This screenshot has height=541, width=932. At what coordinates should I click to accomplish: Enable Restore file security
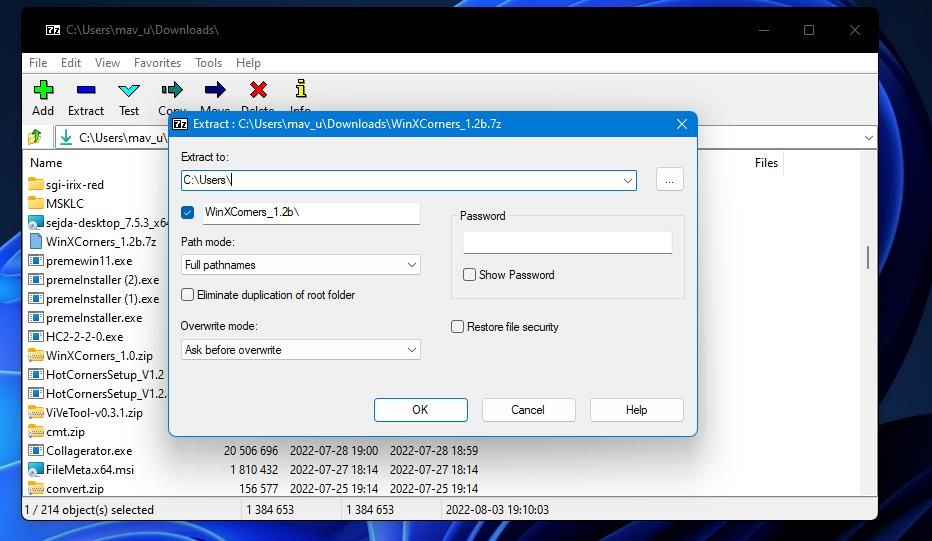[x=457, y=326]
